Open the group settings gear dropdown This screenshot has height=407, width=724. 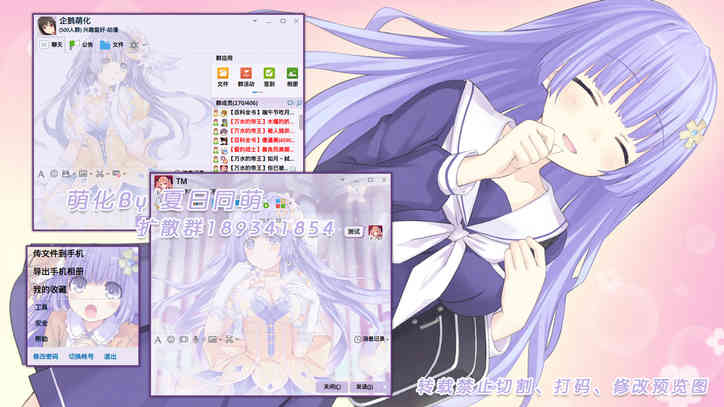135,45
